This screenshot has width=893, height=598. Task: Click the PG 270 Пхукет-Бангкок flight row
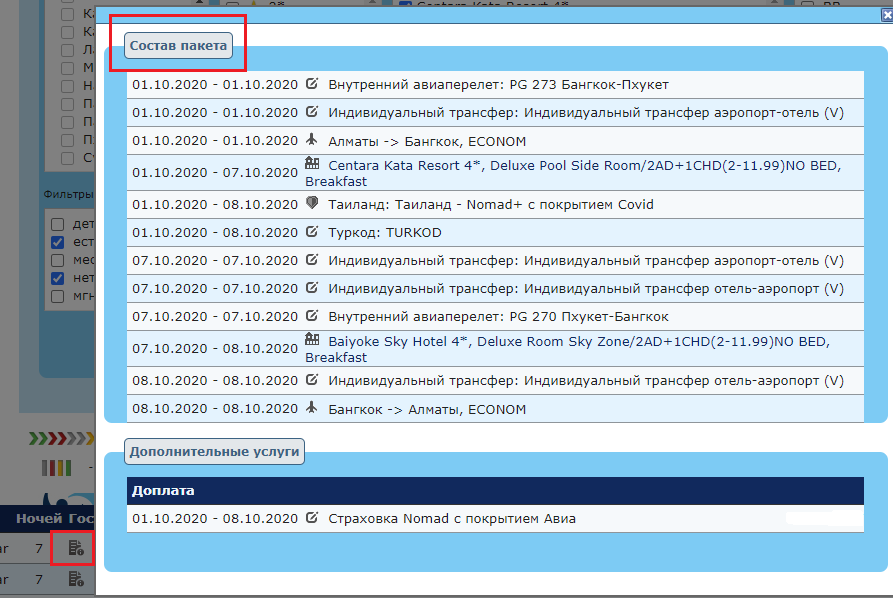click(498, 317)
